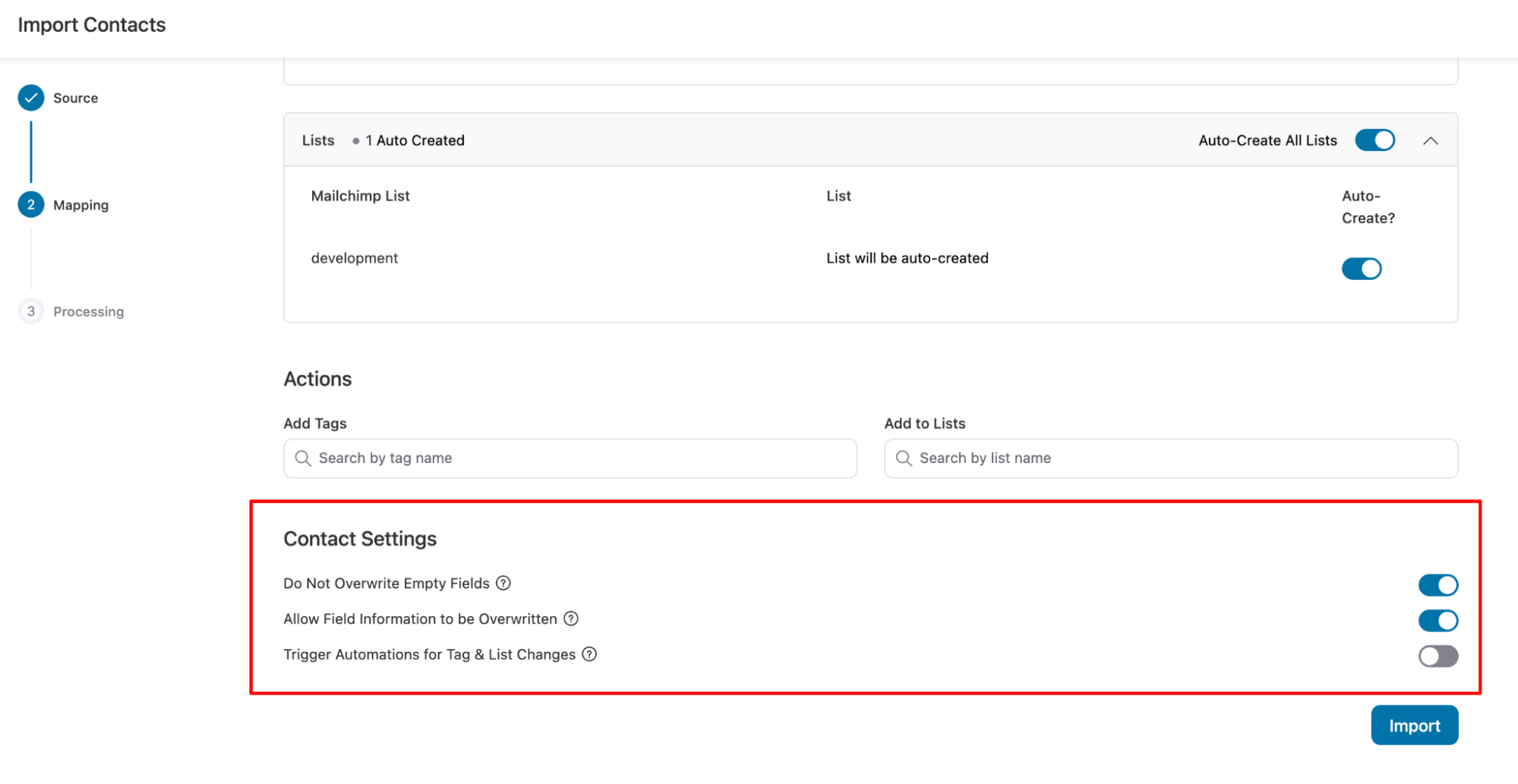Select the development row under Mailchimp List
Viewport: 1518px width, 784px height.
(354, 257)
